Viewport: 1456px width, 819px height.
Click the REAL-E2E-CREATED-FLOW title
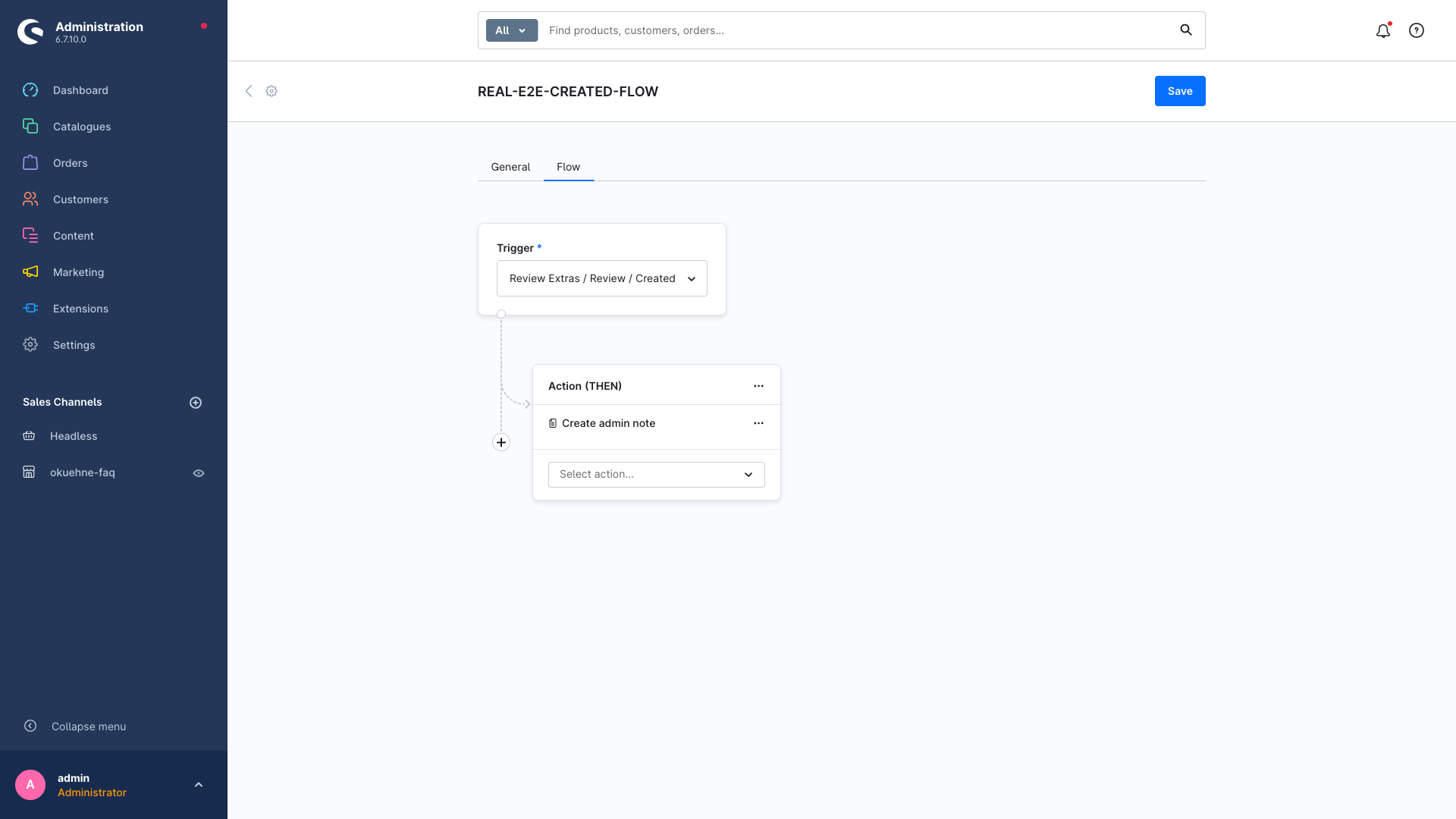click(x=568, y=92)
